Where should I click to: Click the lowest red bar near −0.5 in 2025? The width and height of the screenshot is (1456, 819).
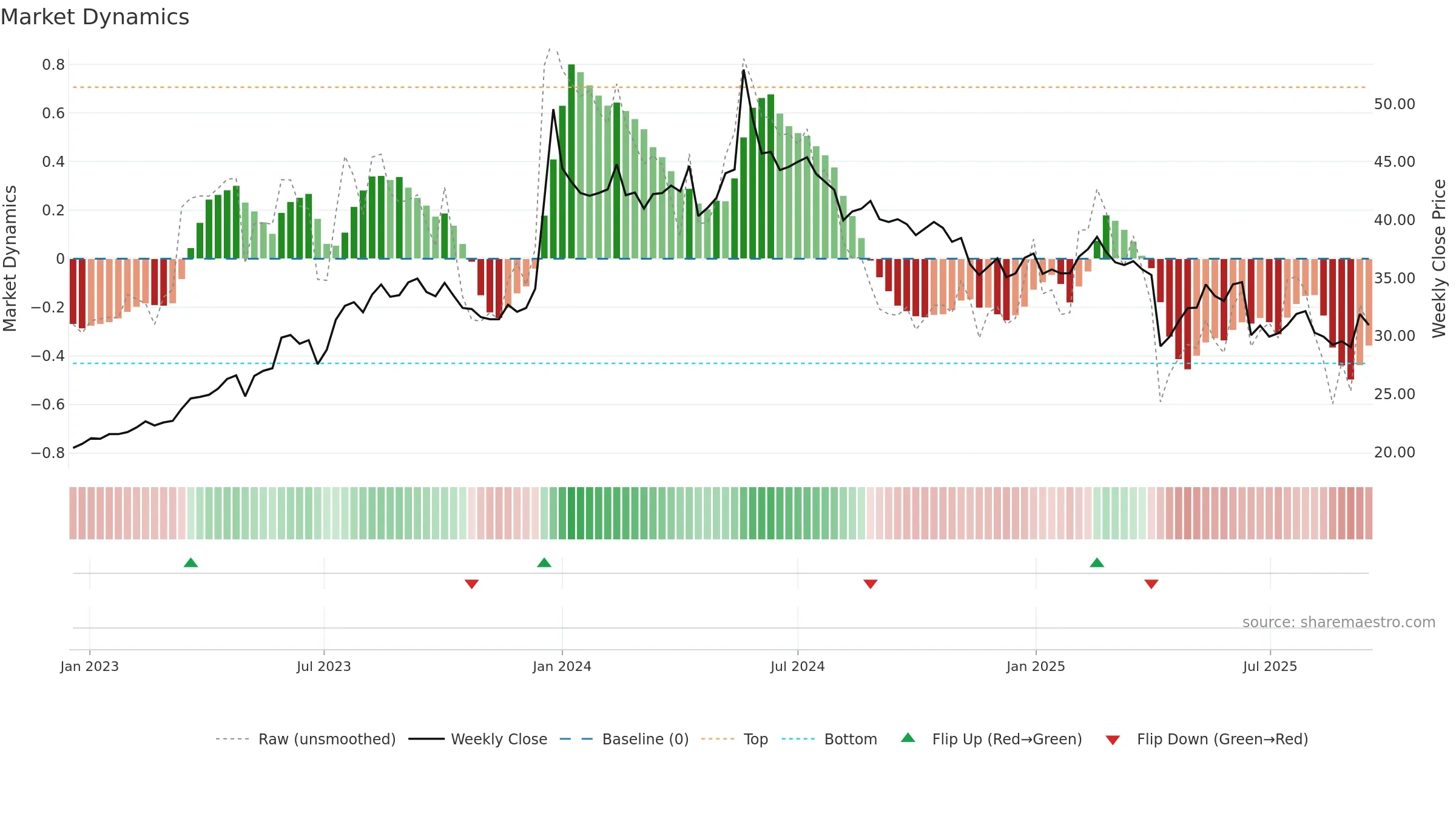1350,319
